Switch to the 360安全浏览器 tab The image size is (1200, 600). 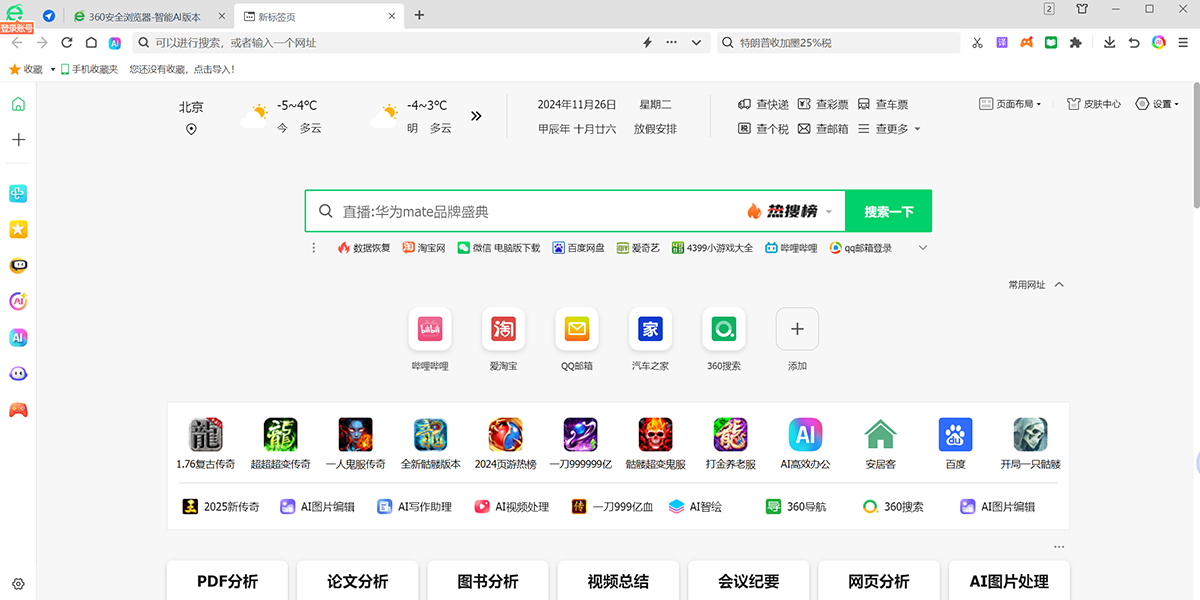coord(145,15)
